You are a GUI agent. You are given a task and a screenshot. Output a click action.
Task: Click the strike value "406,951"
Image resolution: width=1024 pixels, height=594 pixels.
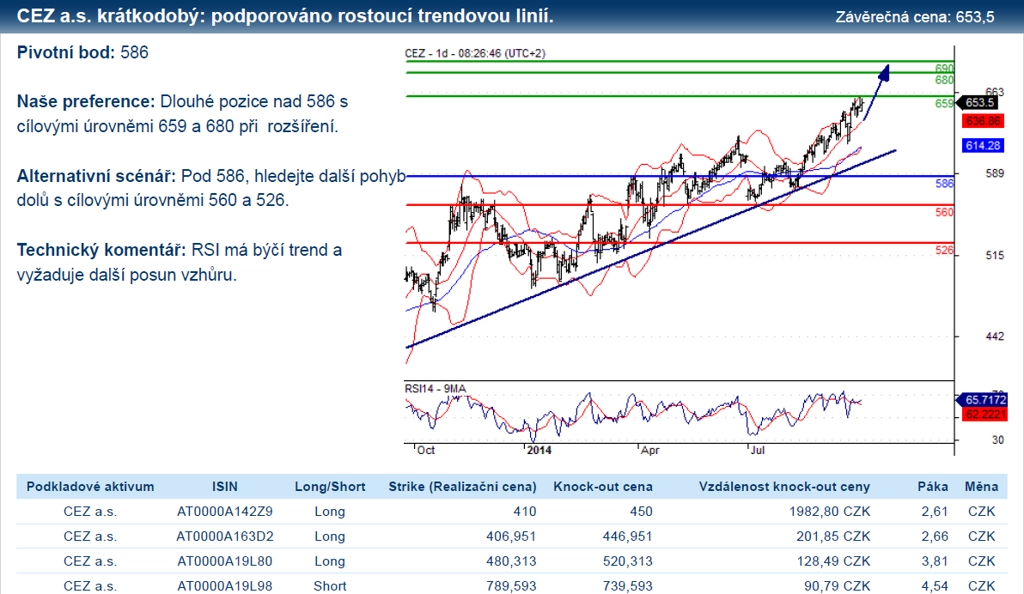pos(511,536)
